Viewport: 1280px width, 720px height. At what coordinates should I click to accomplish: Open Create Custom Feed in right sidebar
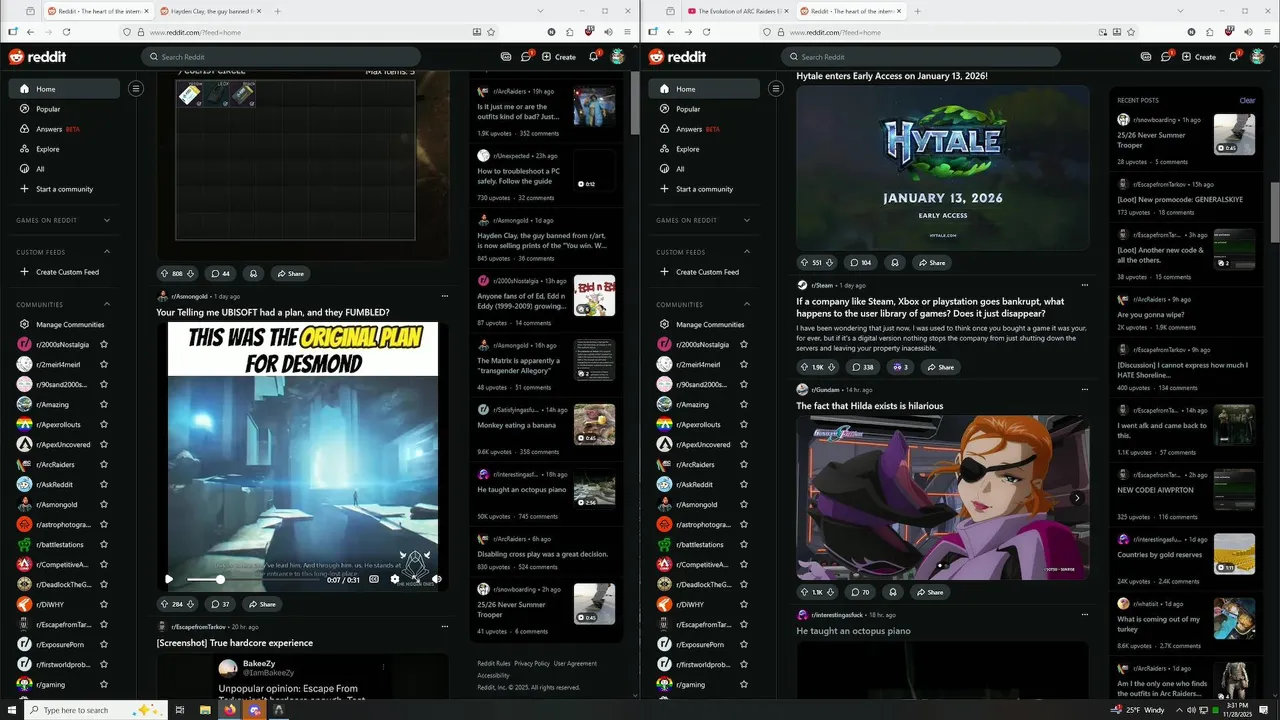click(704, 272)
